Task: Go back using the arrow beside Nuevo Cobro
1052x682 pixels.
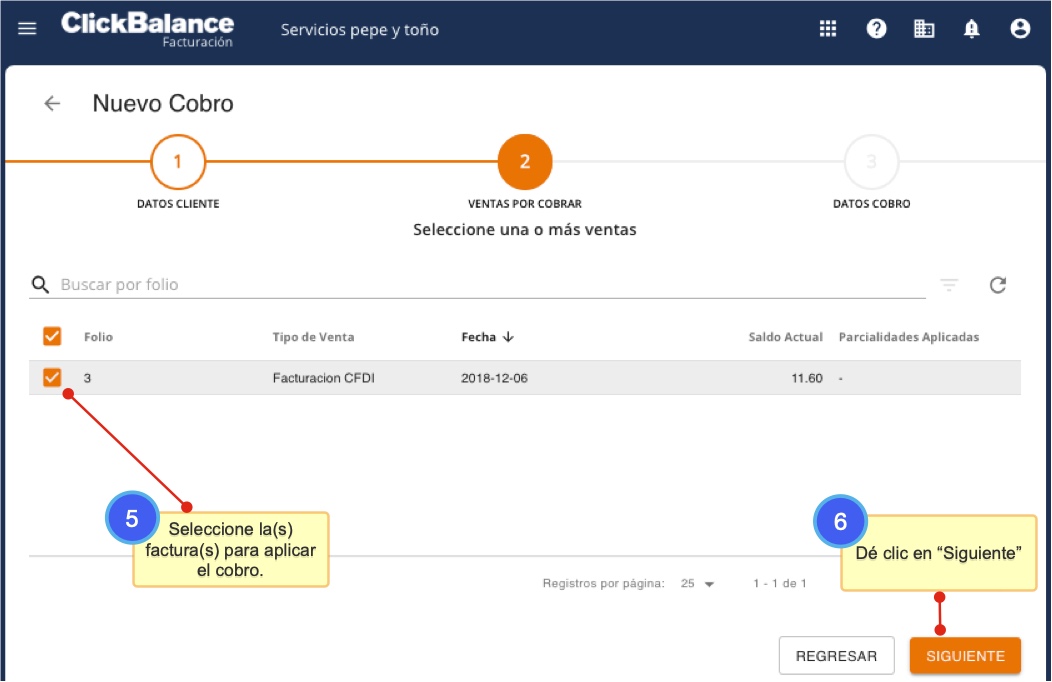Action: 52,103
